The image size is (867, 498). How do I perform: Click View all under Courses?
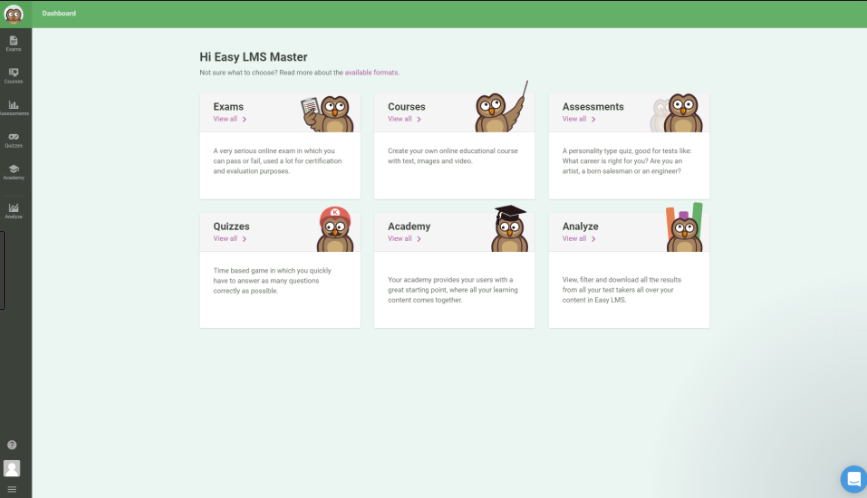pyautogui.click(x=404, y=119)
